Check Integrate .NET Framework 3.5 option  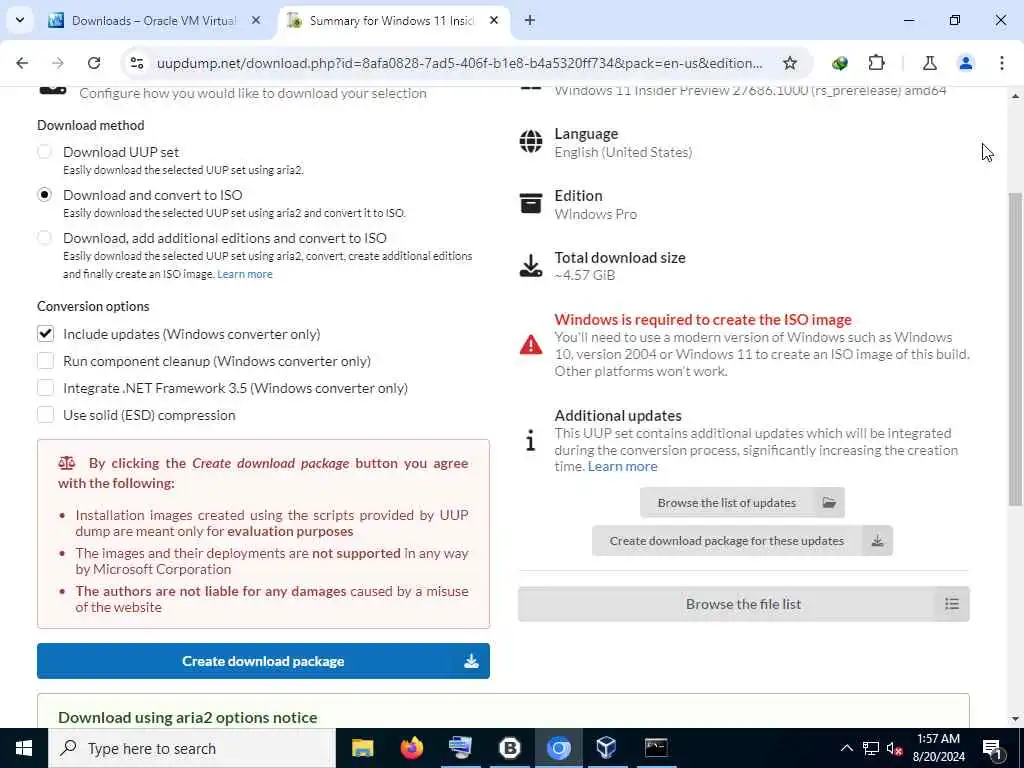pyautogui.click(x=45, y=388)
